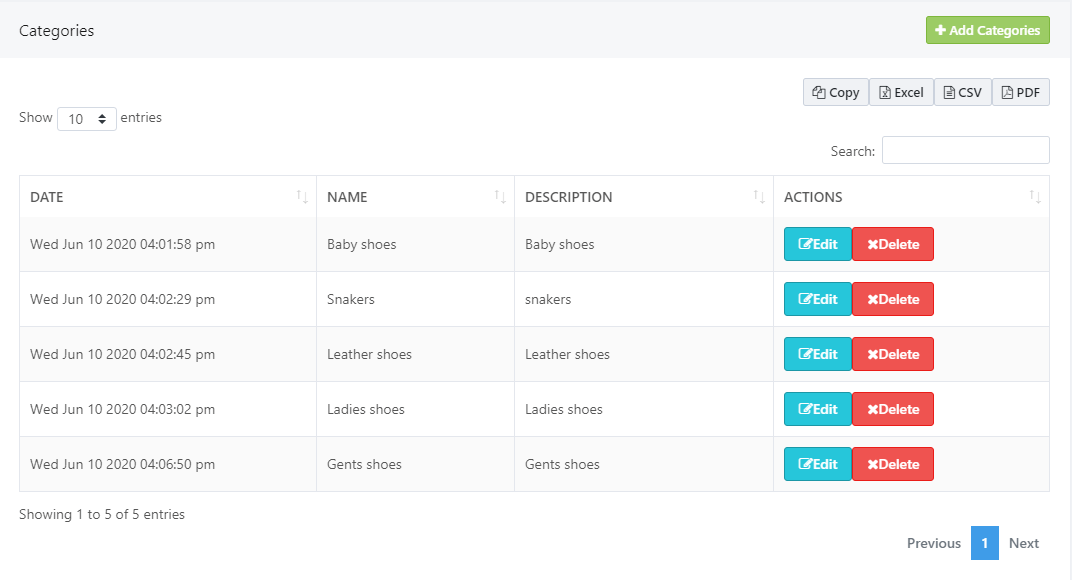Viewport: 1072px width, 580px height.
Task: Export table as CSV
Action: (x=963, y=92)
